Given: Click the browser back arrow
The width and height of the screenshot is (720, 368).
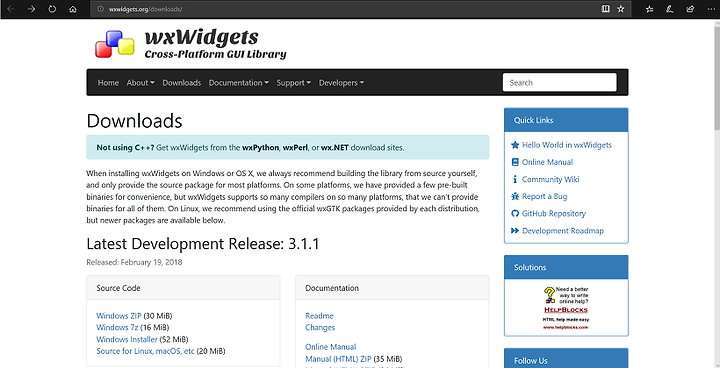Looking at the screenshot, I should pos(11,9).
